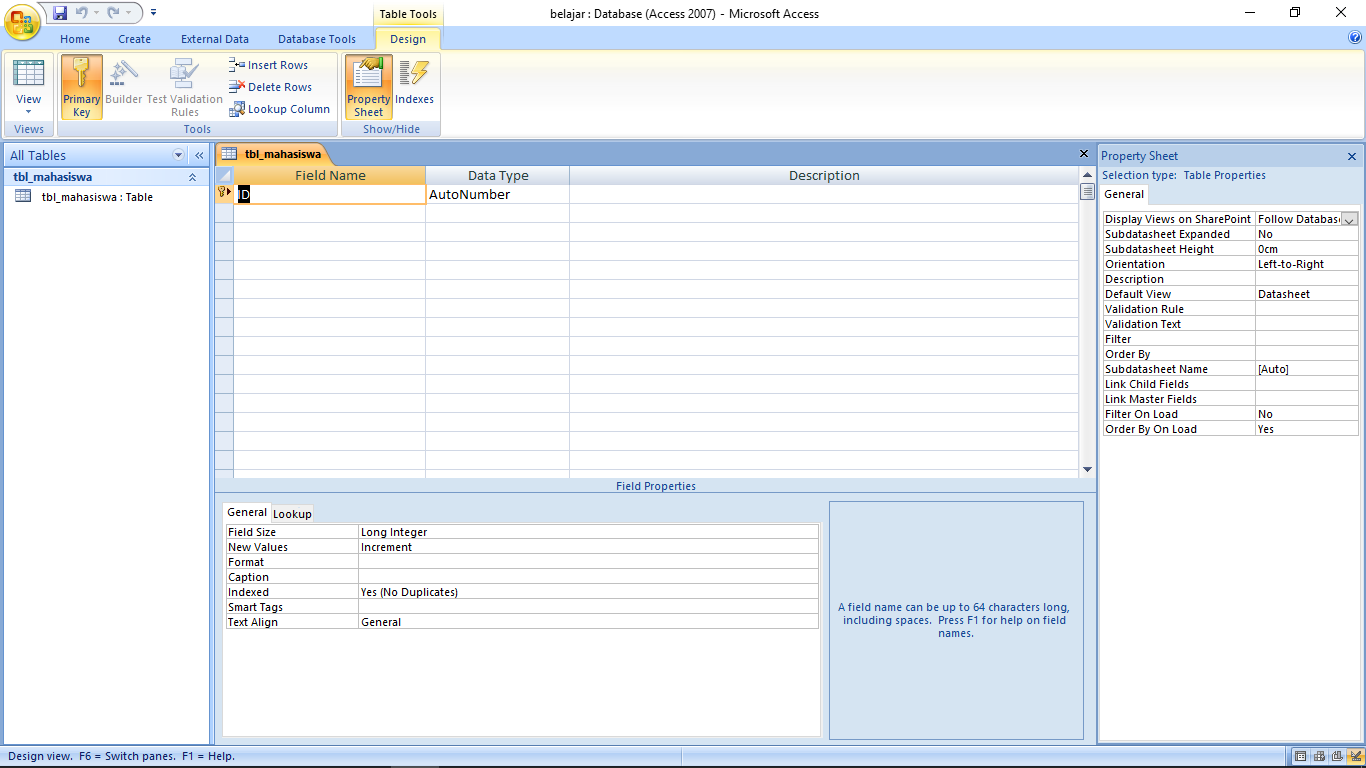
Task: Click the Redo arrow icon
Action: click(113, 13)
